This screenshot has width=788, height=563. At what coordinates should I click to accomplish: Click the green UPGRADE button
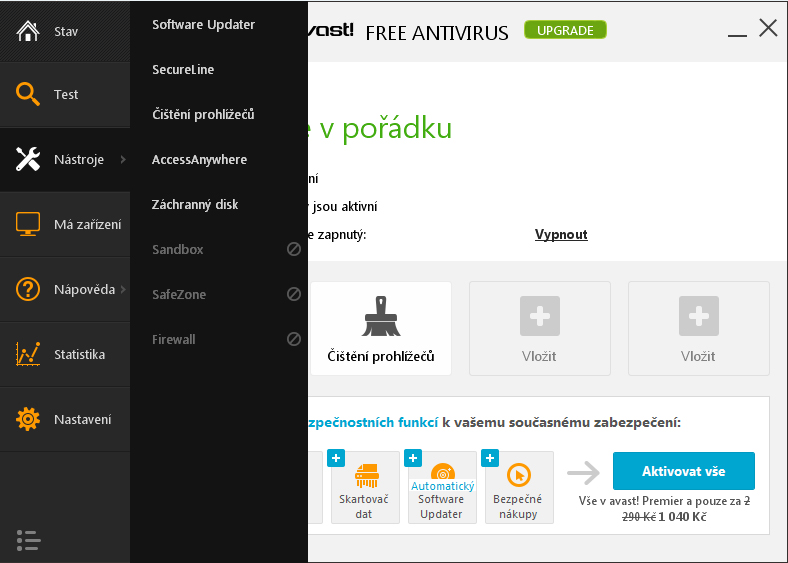(x=565, y=30)
